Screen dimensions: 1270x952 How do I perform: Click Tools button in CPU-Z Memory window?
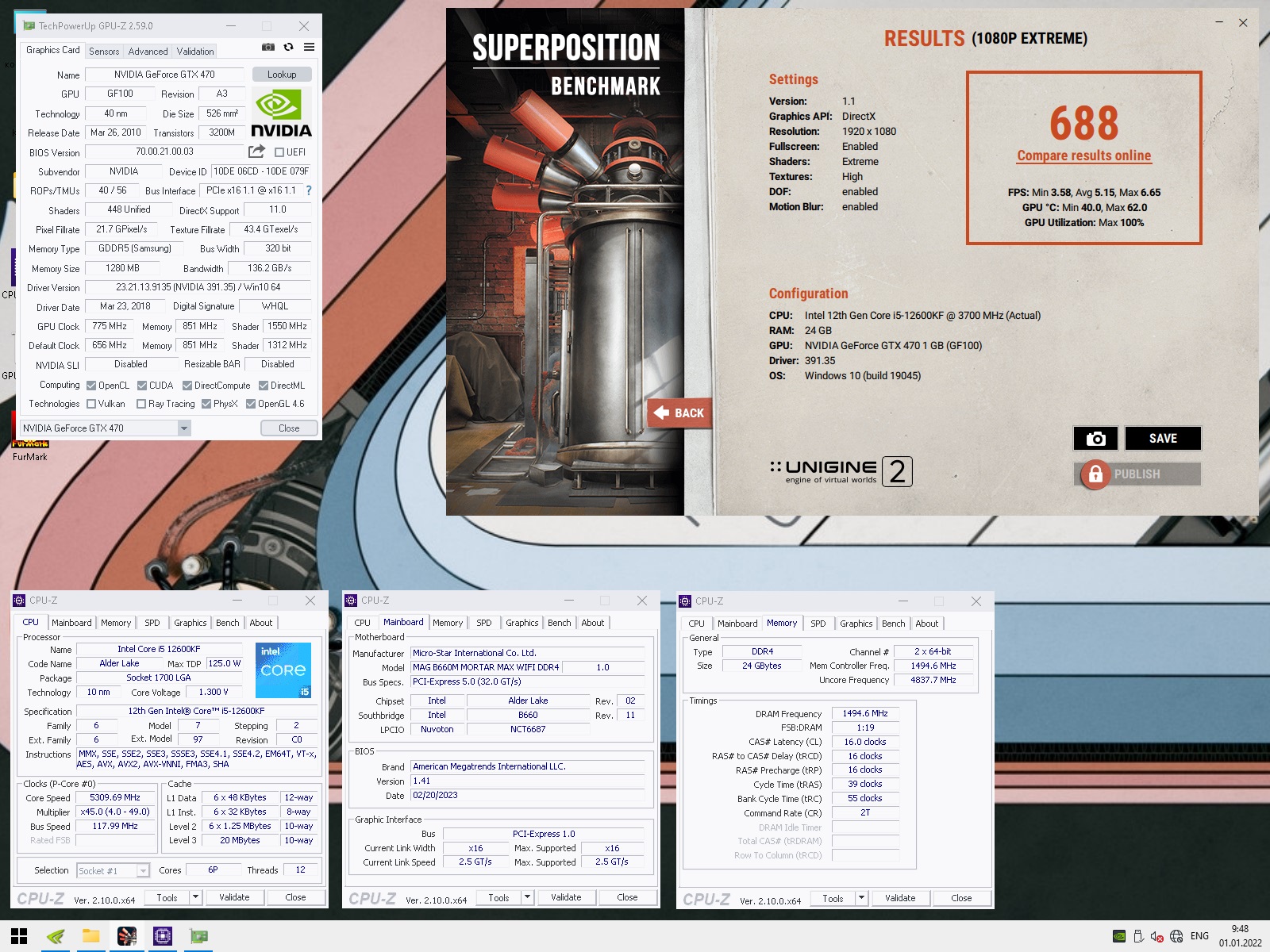point(833,898)
